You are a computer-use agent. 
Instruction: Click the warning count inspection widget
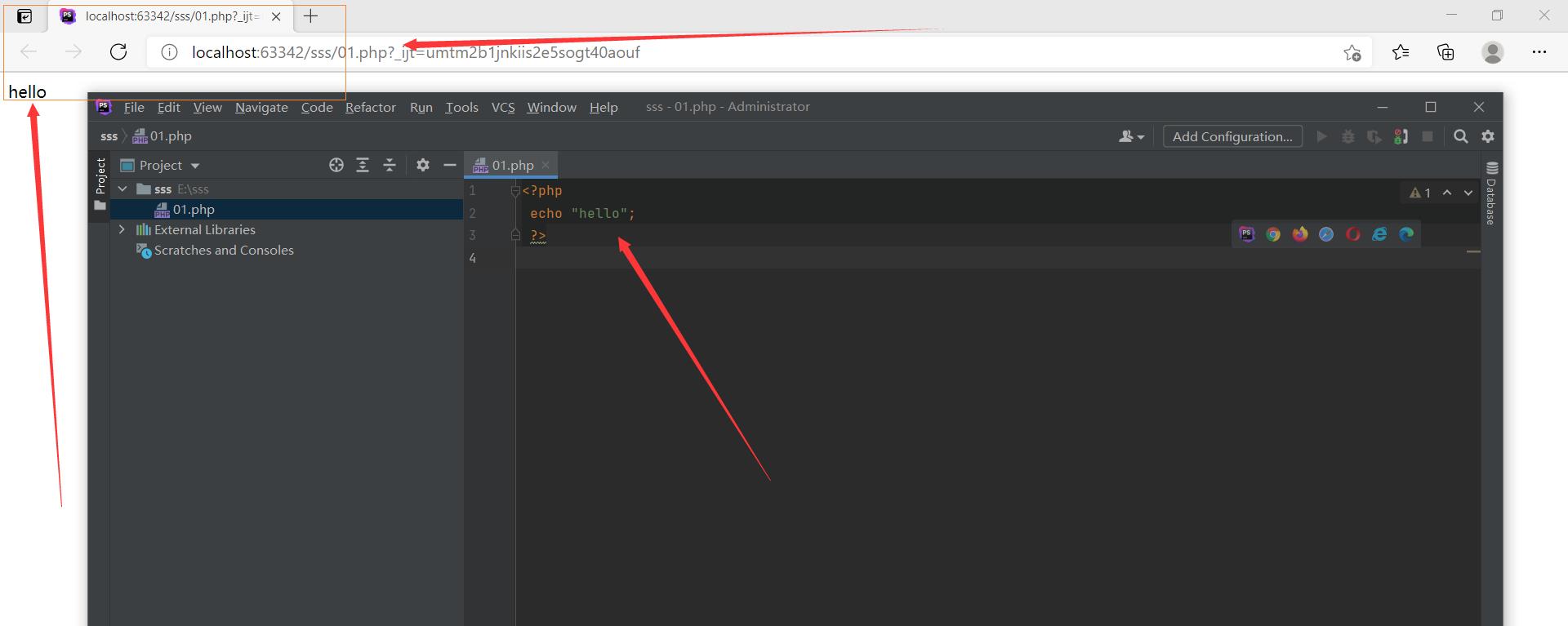[x=1420, y=193]
